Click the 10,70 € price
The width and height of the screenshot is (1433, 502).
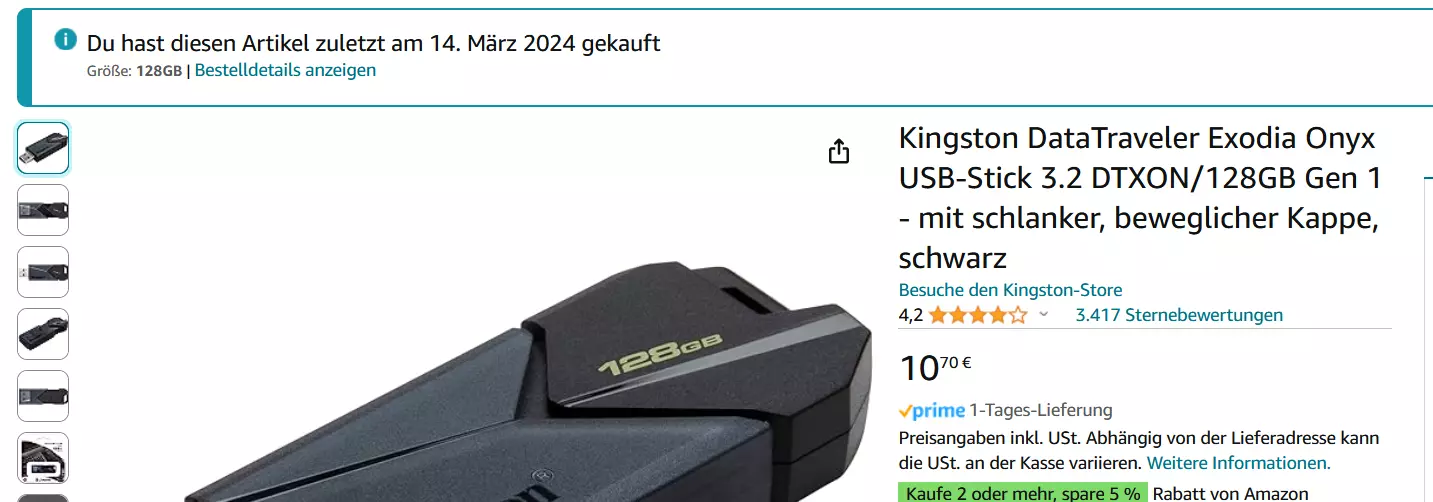tap(935, 367)
